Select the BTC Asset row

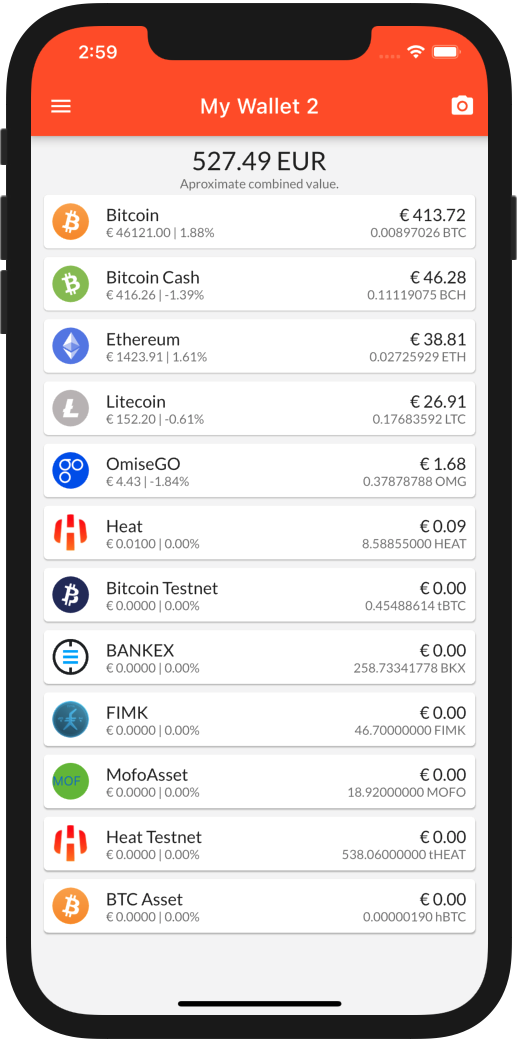(x=259, y=906)
